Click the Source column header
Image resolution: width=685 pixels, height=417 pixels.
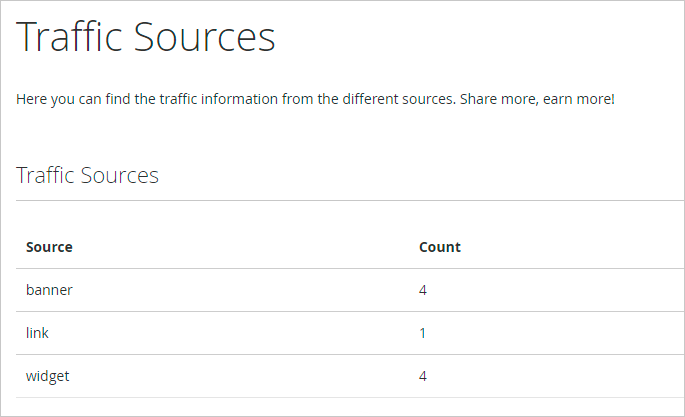(x=49, y=247)
